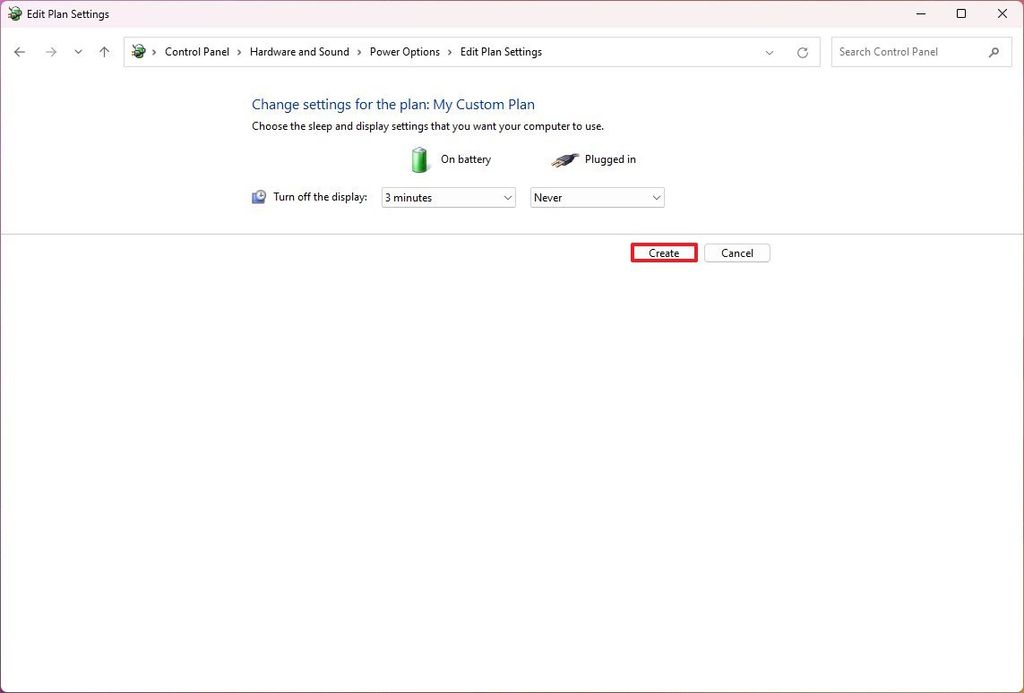Image resolution: width=1024 pixels, height=693 pixels.
Task: Open the recent locations chevron next to back arrow
Action: (x=78, y=51)
